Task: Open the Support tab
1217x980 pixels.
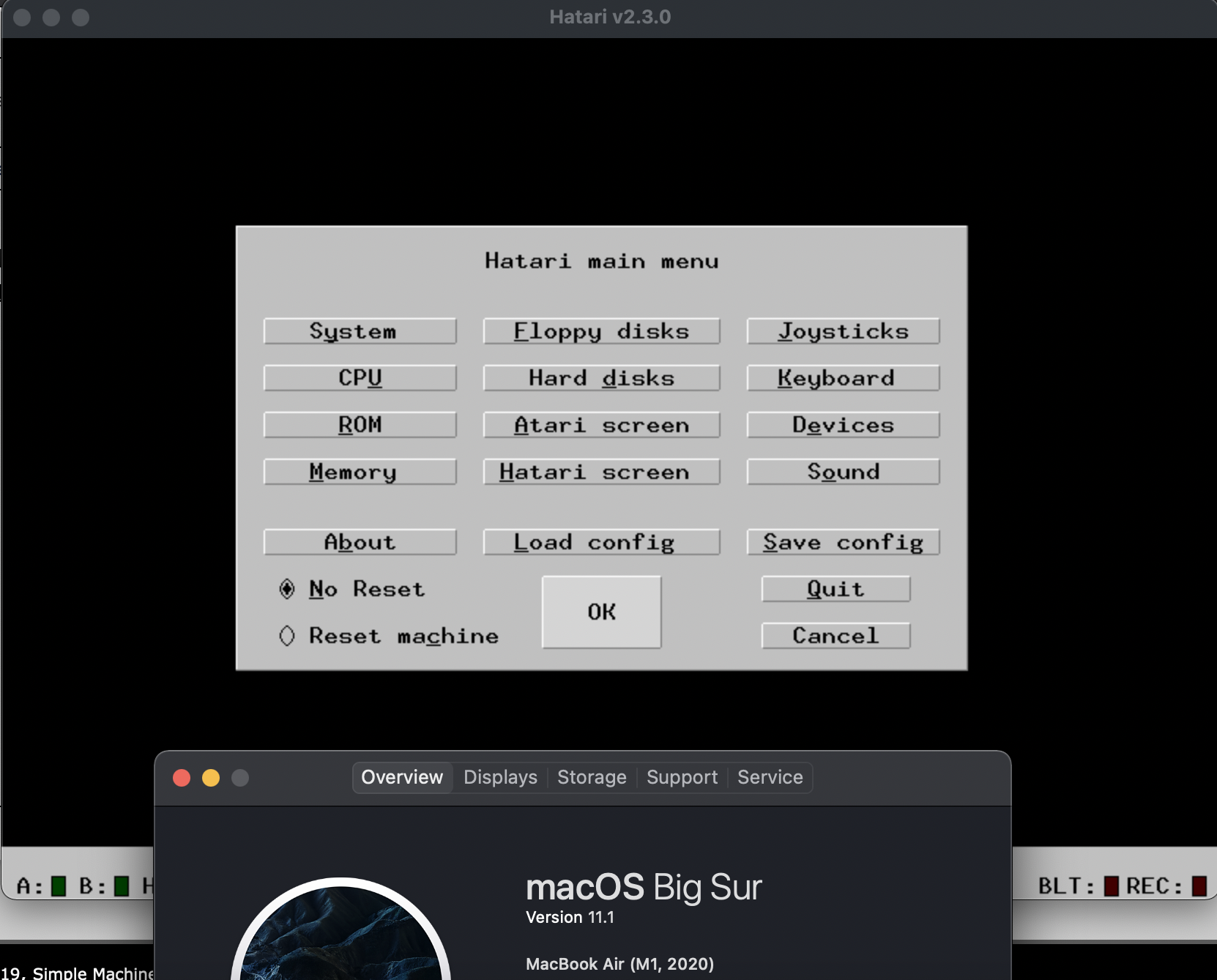Action: click(682, 777)
